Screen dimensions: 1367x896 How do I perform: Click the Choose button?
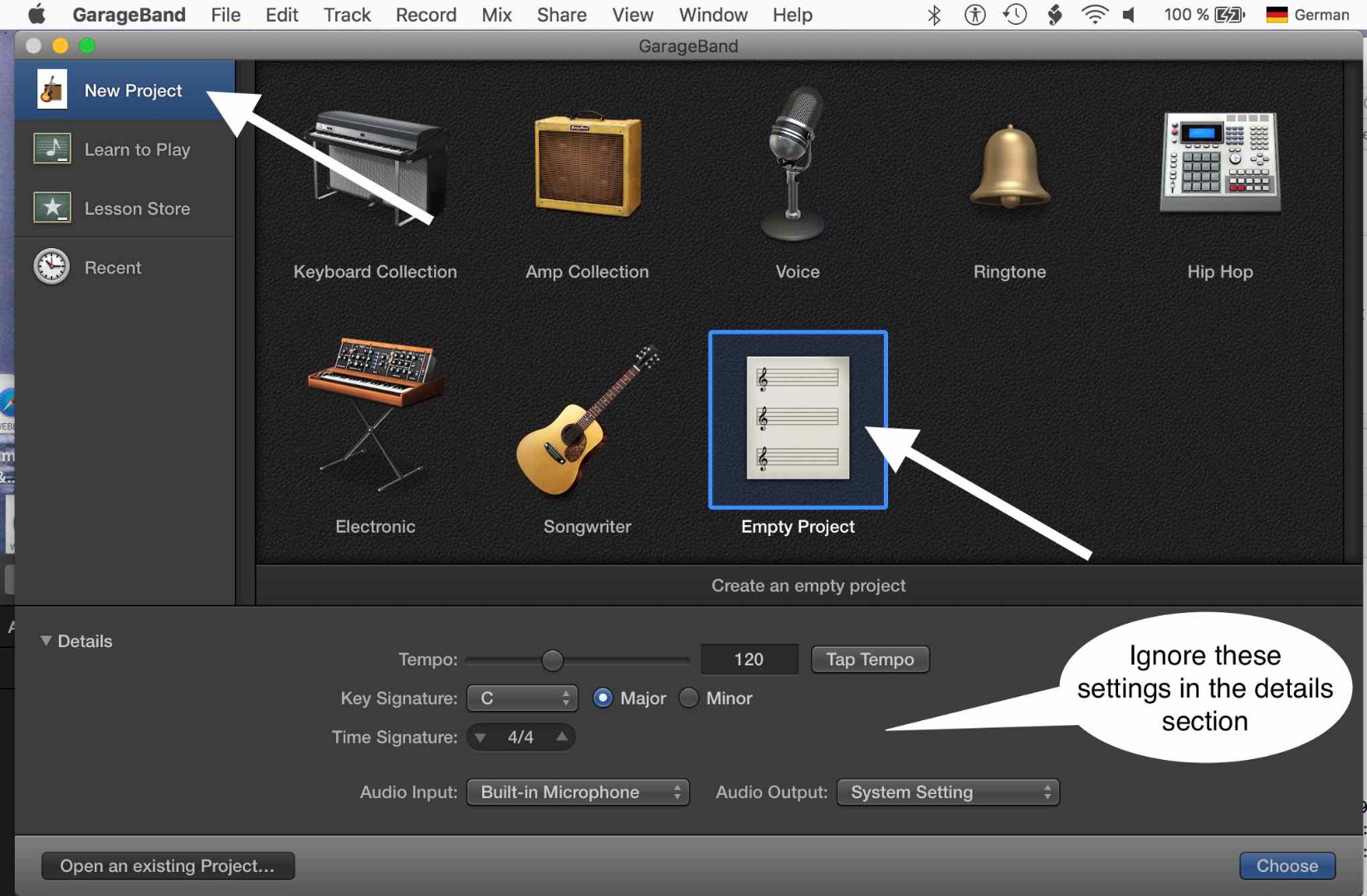(1287, 865)
